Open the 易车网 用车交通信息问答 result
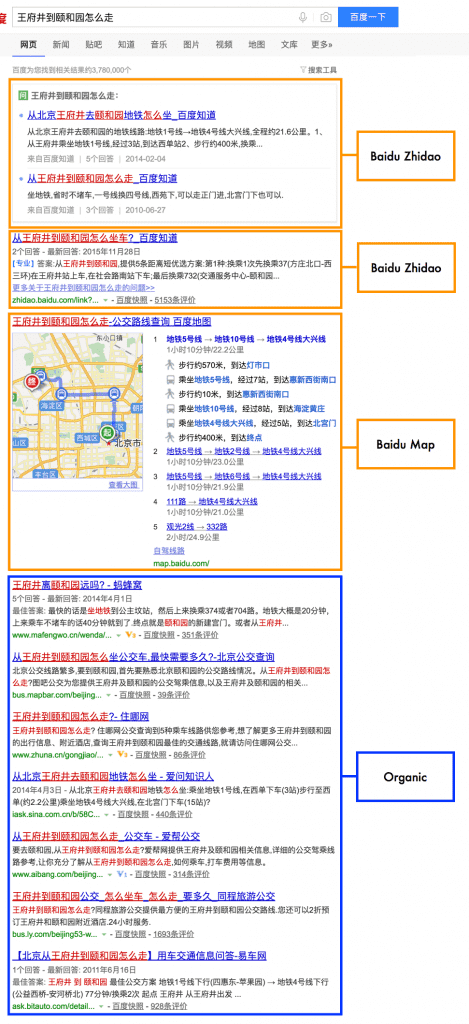 point(139,956)
